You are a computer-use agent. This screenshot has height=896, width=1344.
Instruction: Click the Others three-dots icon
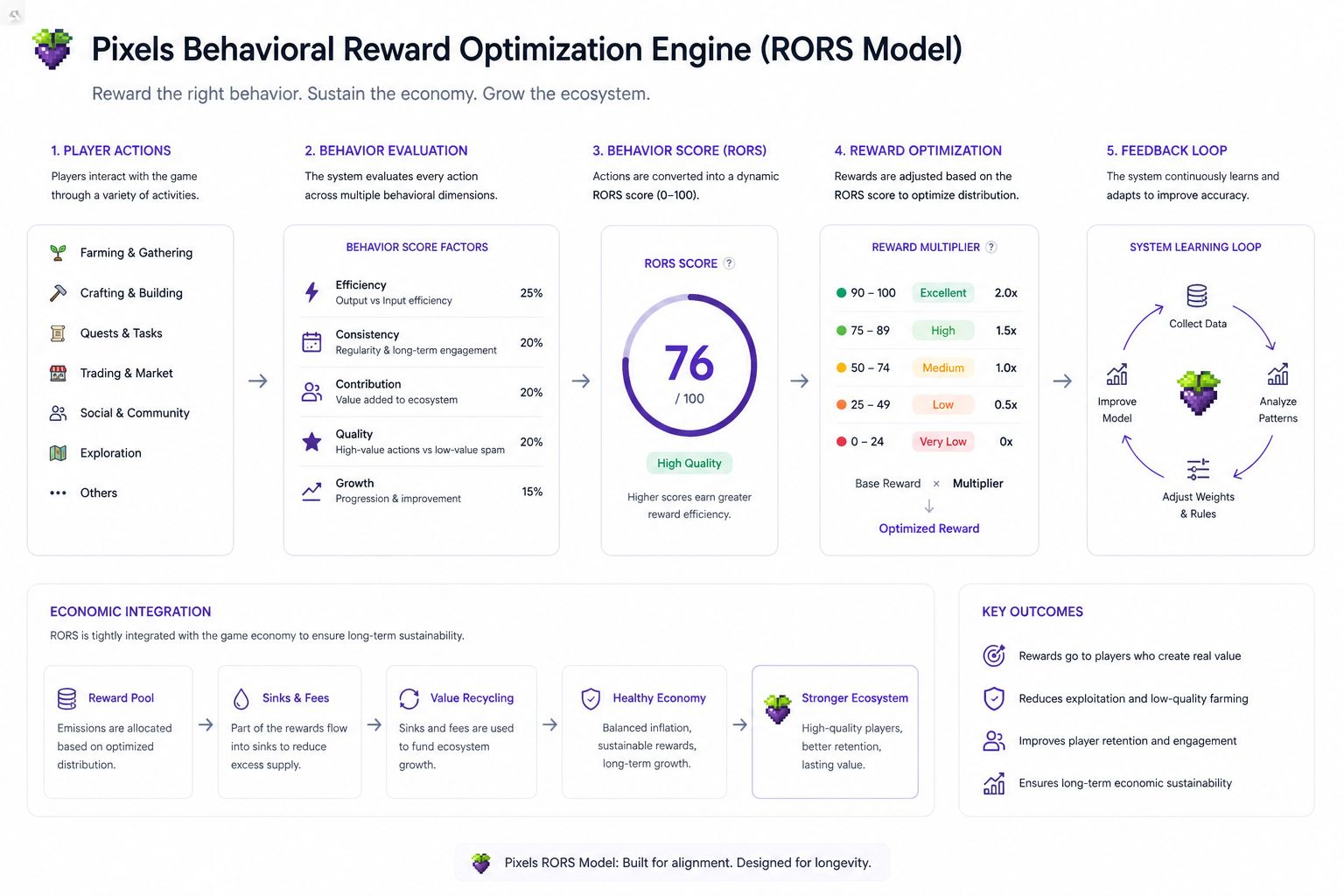[58, 493]
